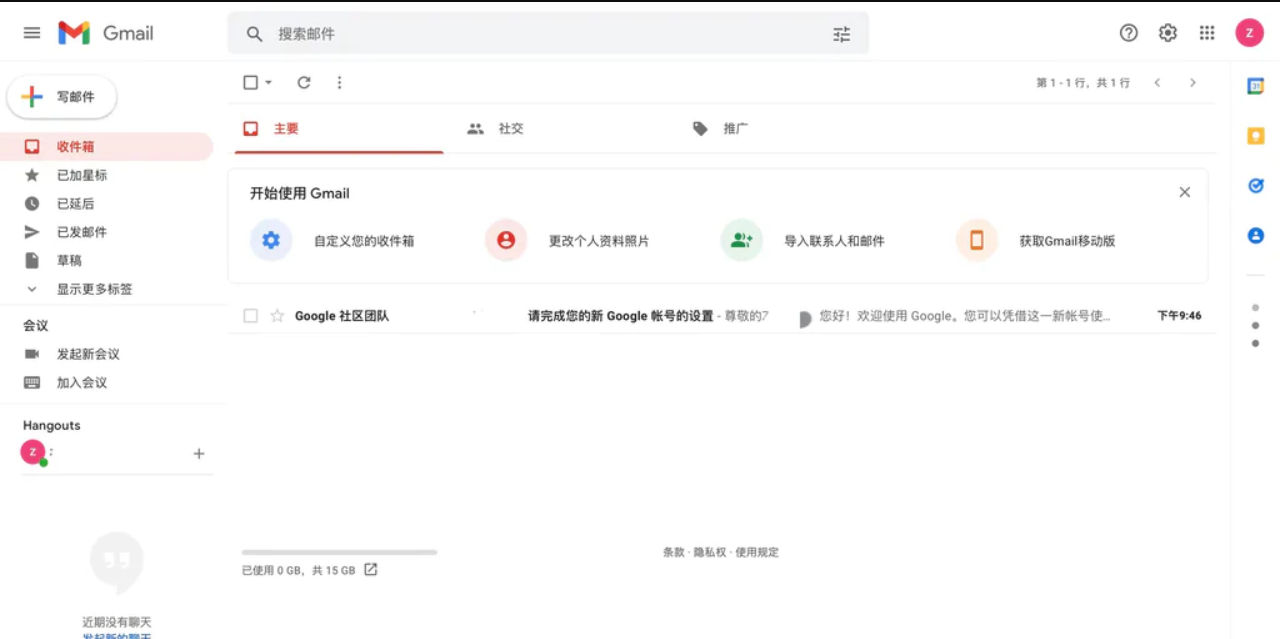Open the settings gear
1280x639 pixels.
[1167, 33]
